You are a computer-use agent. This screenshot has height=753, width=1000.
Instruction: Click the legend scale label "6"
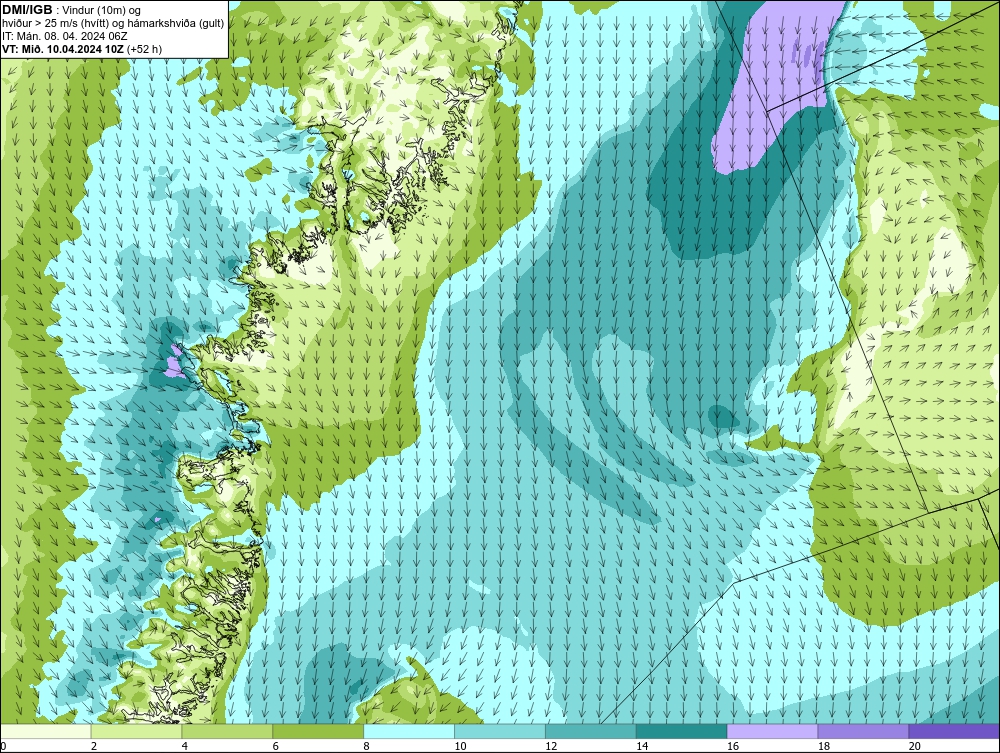(x=276, y=746)
